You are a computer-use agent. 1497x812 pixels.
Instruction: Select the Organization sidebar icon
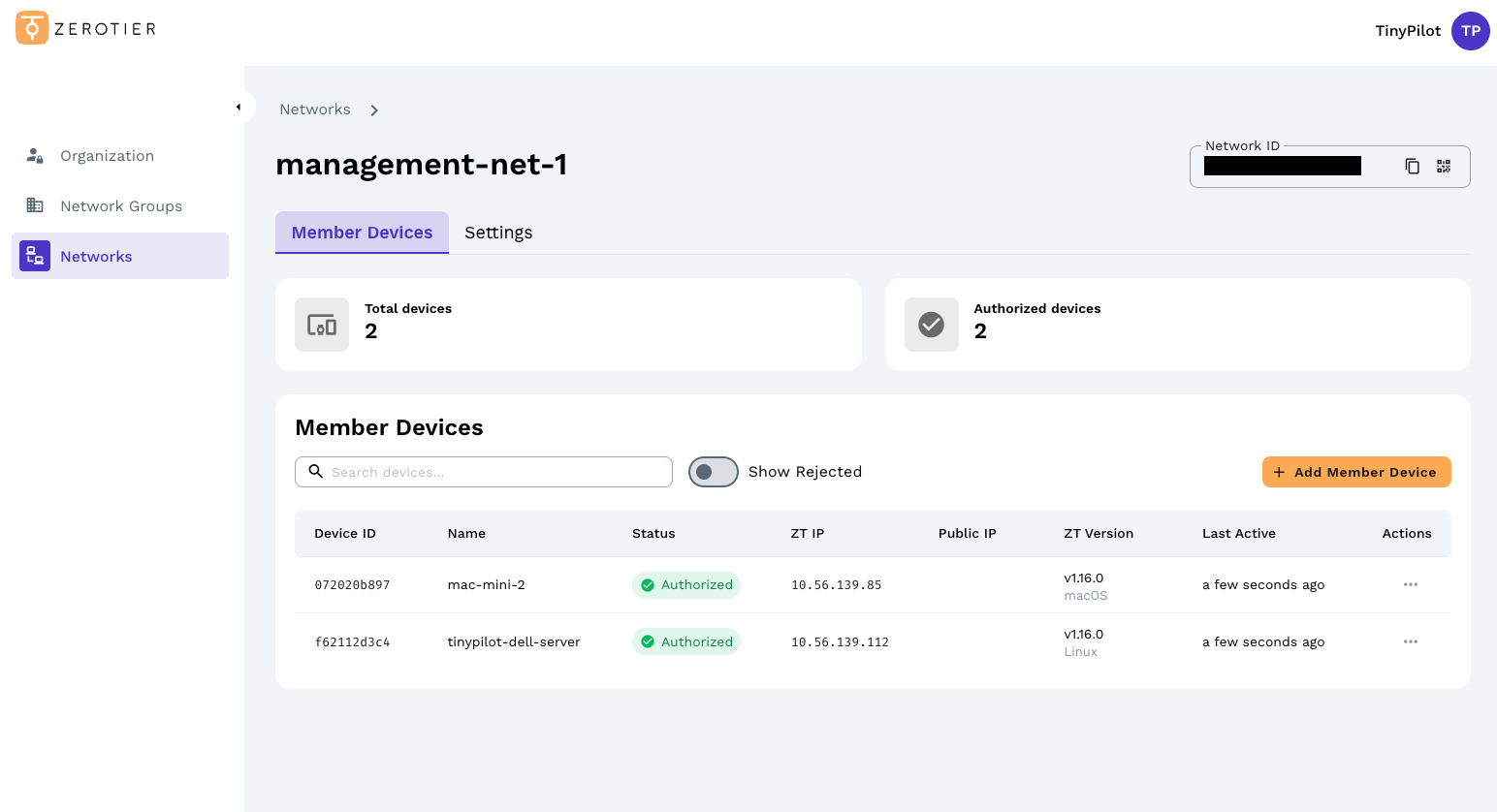click(x=35, y=155)
